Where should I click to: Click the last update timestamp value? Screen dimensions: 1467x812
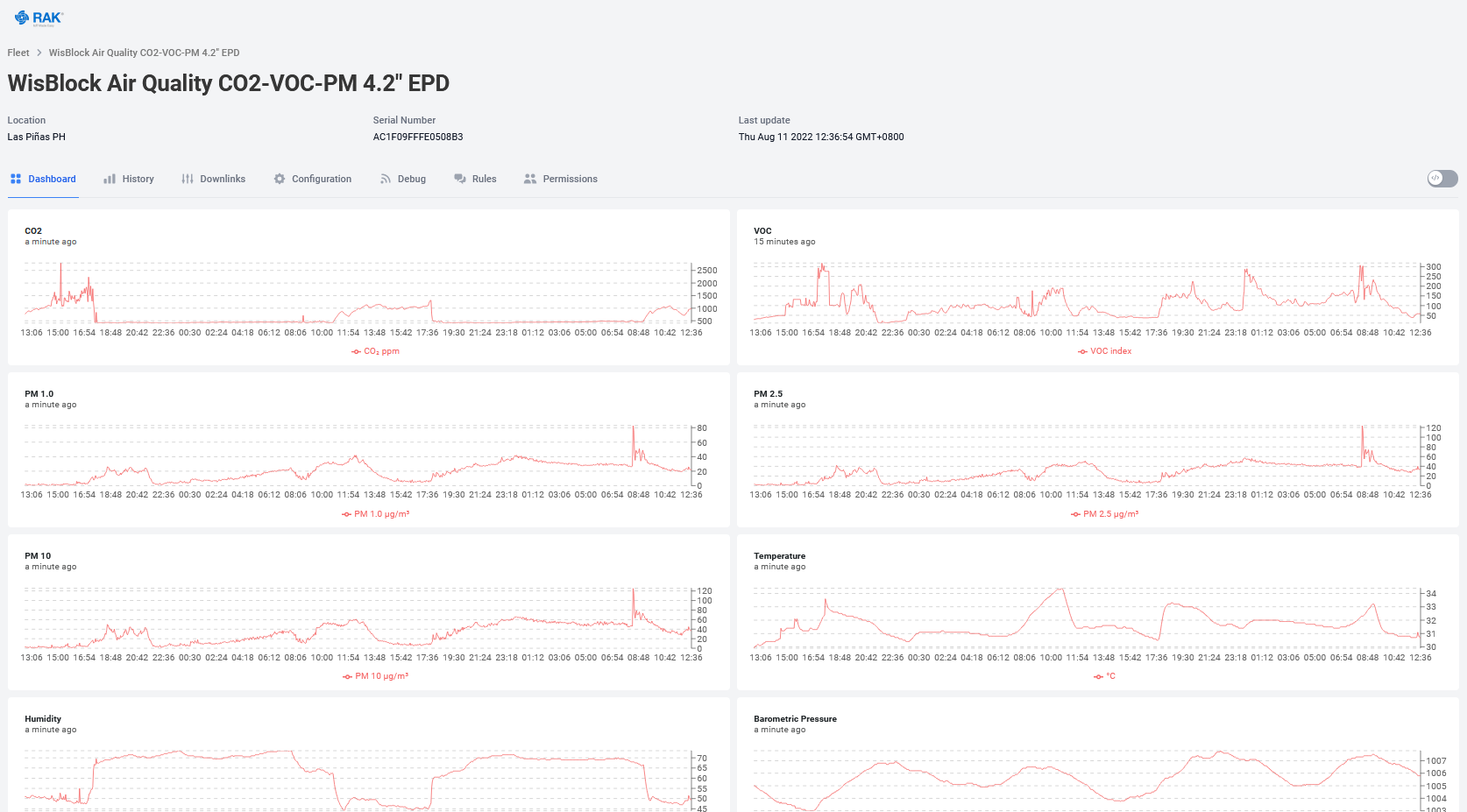point(821,137)
